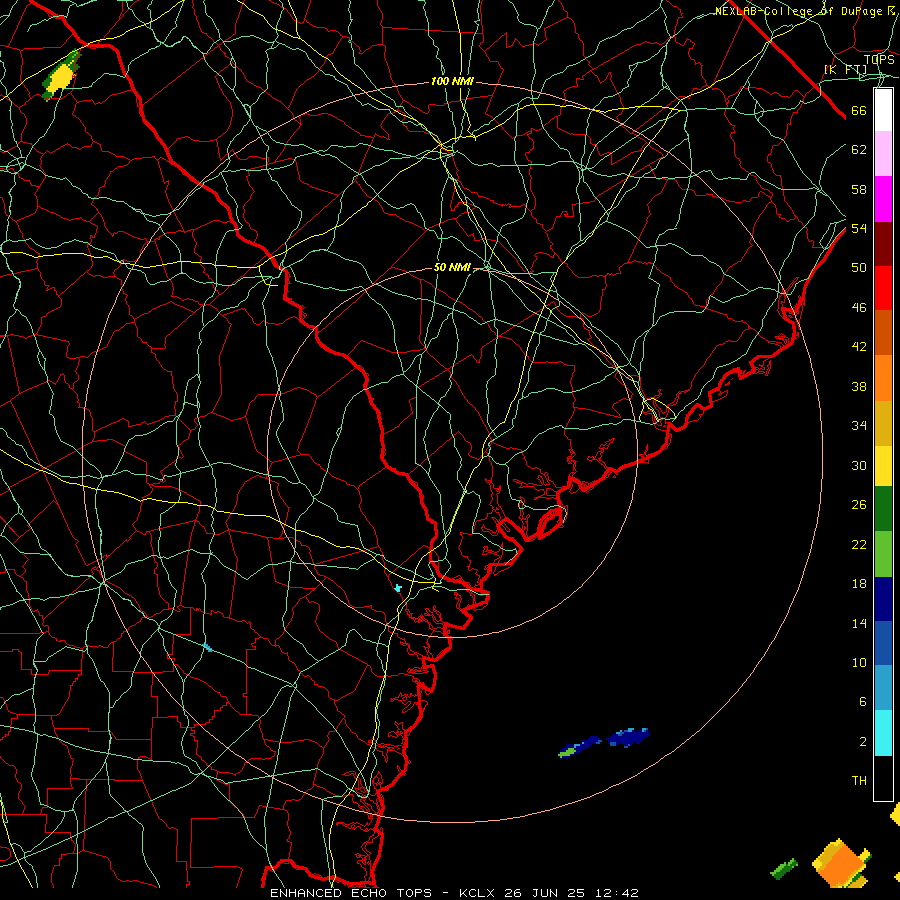Click the small green echo at bottom right
900x900 pixels.
tap(783, 869)
